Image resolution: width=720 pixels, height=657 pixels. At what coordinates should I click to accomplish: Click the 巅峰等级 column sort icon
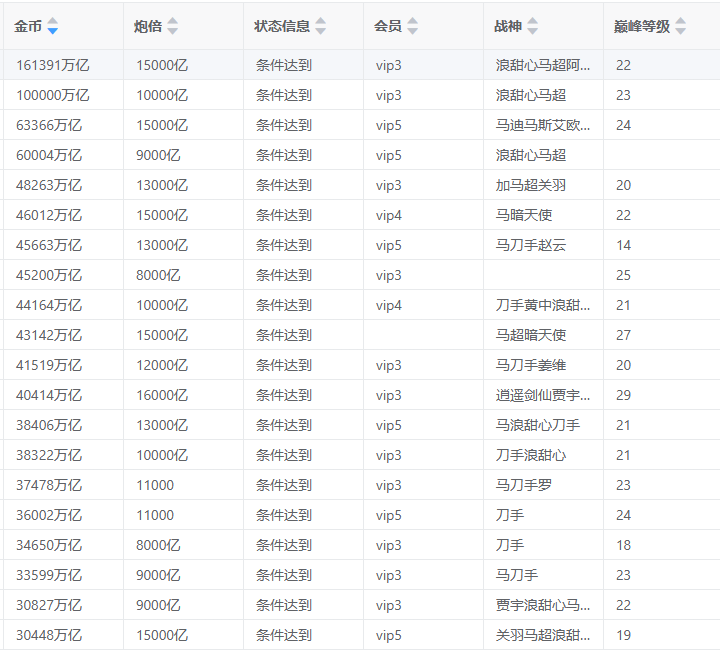tap(681, 27)
